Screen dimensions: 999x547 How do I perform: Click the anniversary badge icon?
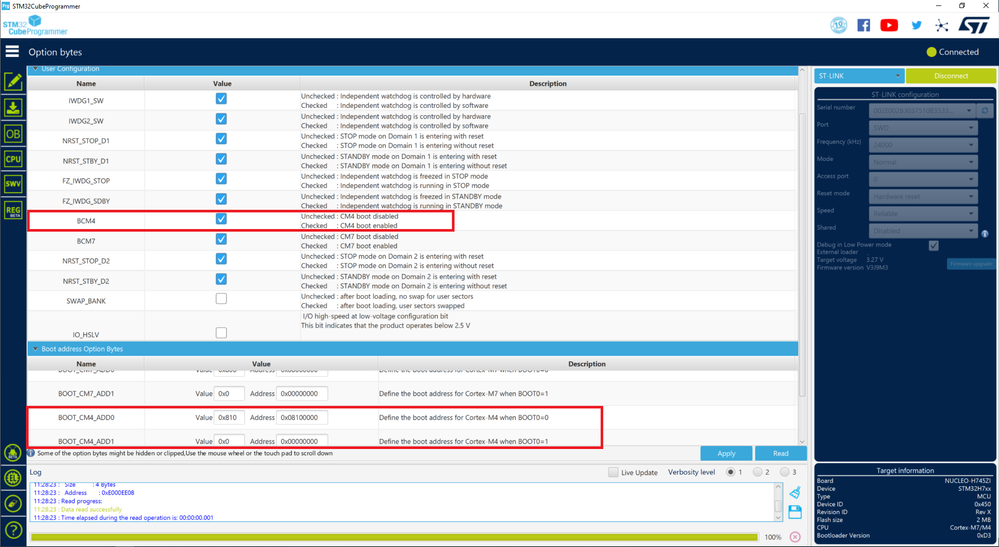click(838, 25)
